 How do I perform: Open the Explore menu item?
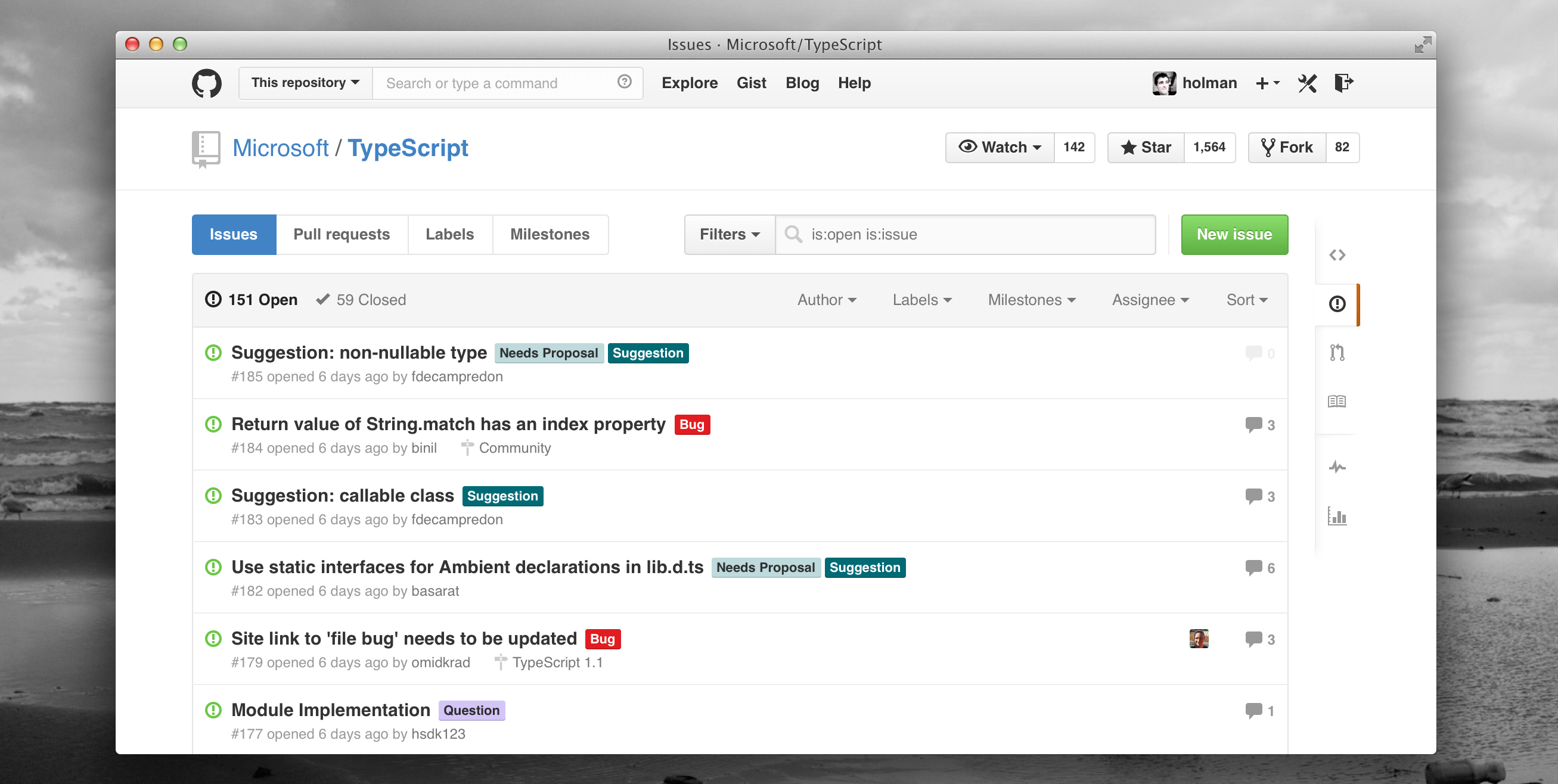click(x=690, y=83)
